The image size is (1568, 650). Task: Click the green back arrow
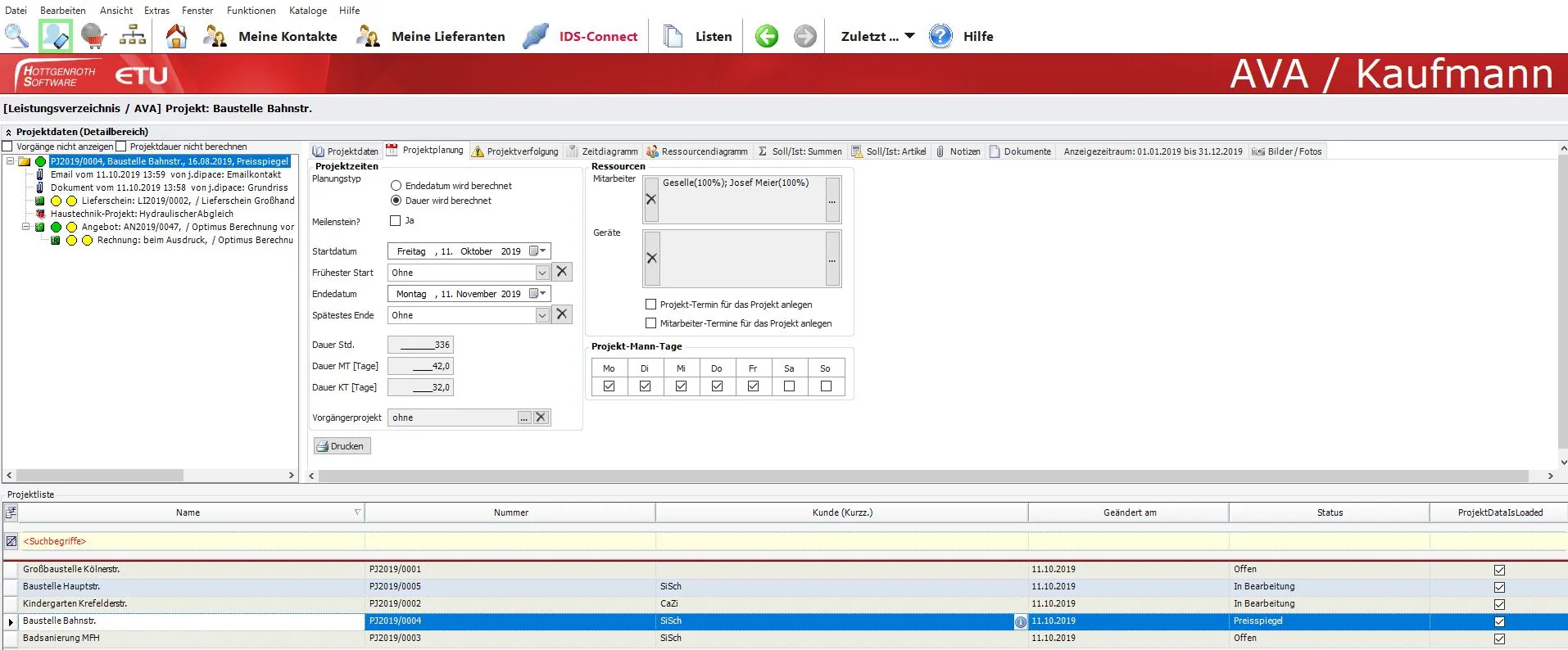[767, 36]
